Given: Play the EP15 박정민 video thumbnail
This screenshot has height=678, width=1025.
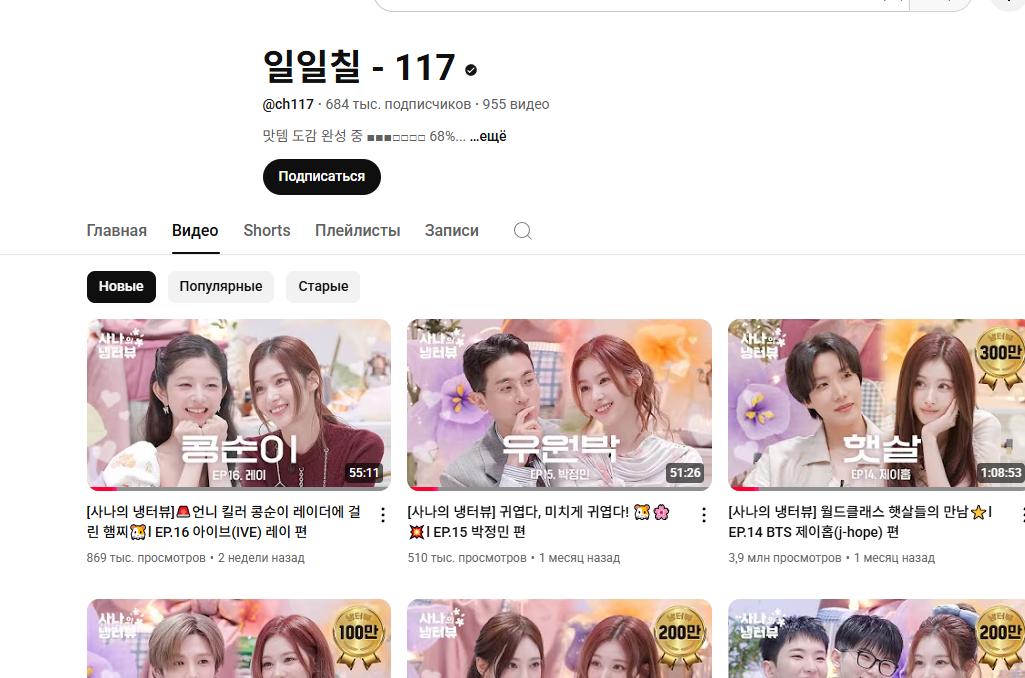Looking at the screenshot, I should coord(560,404).
